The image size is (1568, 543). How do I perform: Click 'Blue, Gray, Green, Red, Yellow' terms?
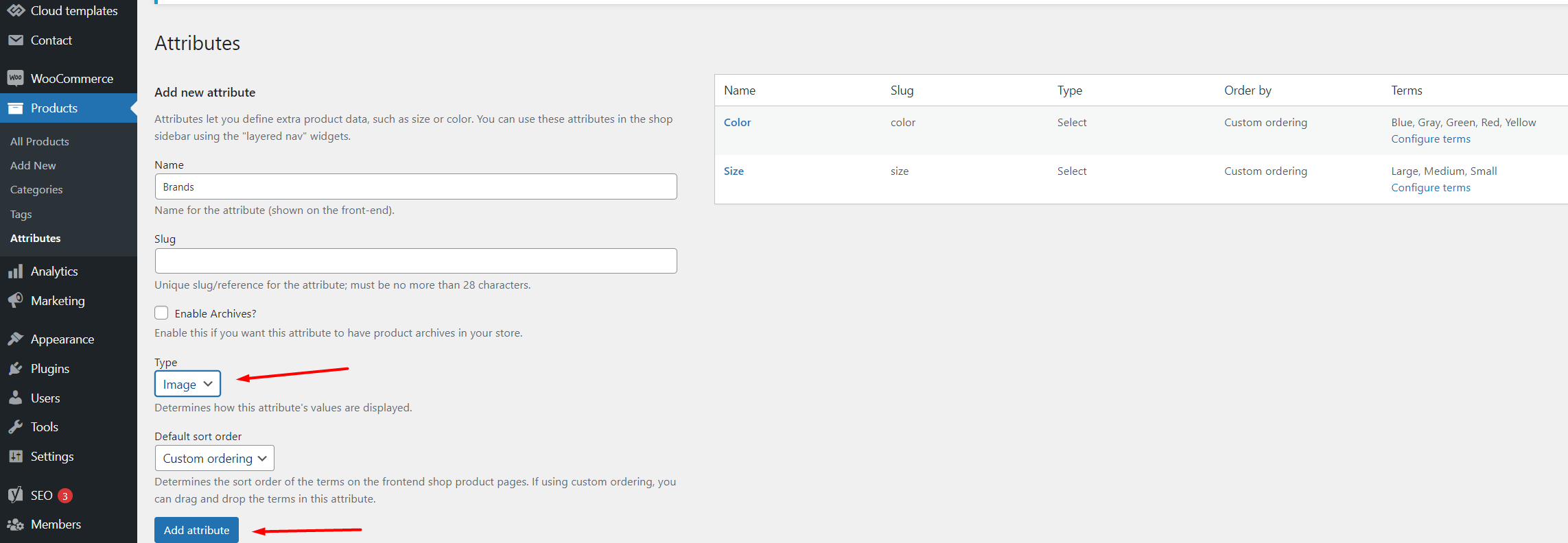coord(1464,122)
